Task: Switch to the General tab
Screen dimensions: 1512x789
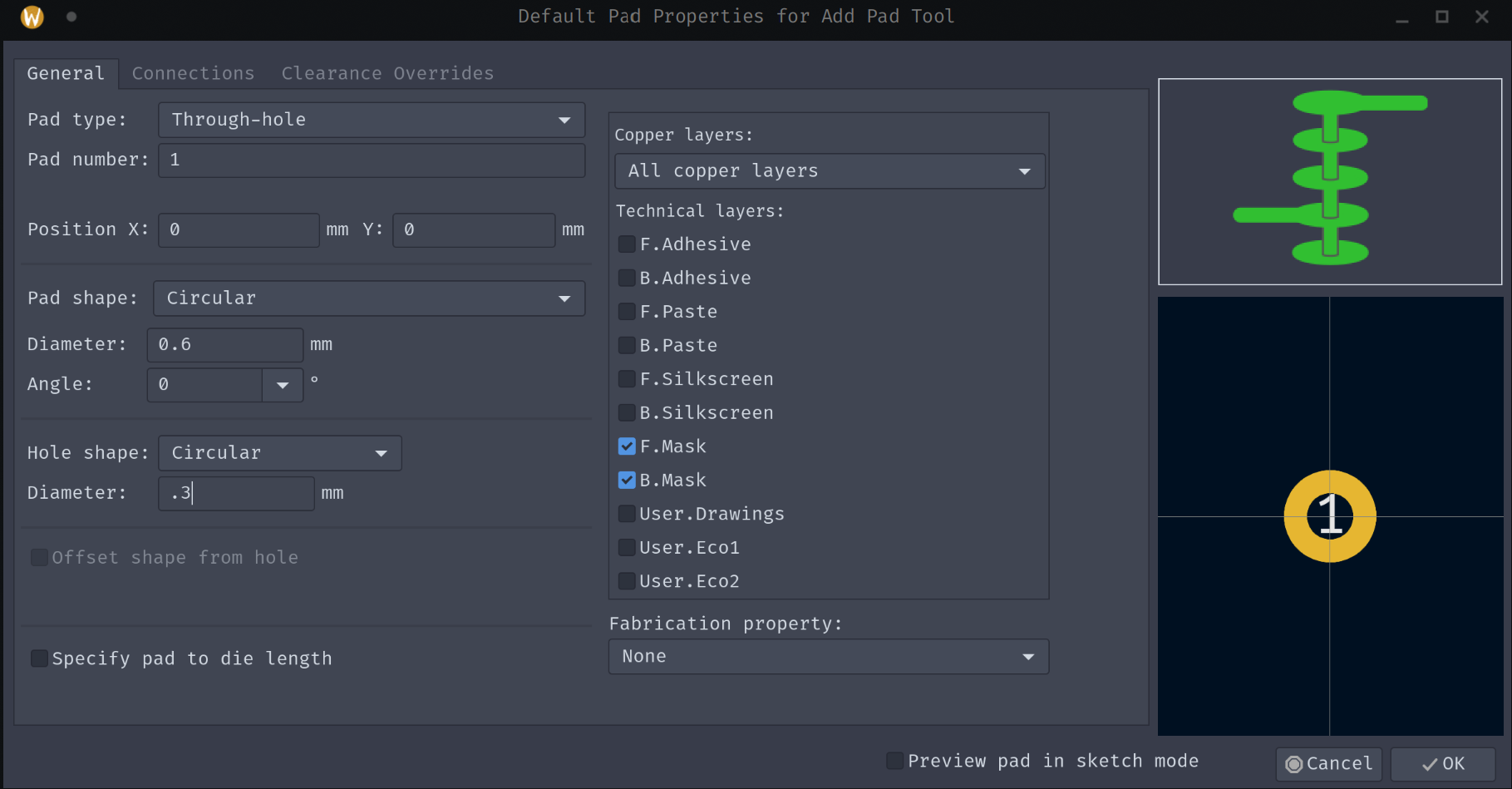Action: (x=66, y=73)
